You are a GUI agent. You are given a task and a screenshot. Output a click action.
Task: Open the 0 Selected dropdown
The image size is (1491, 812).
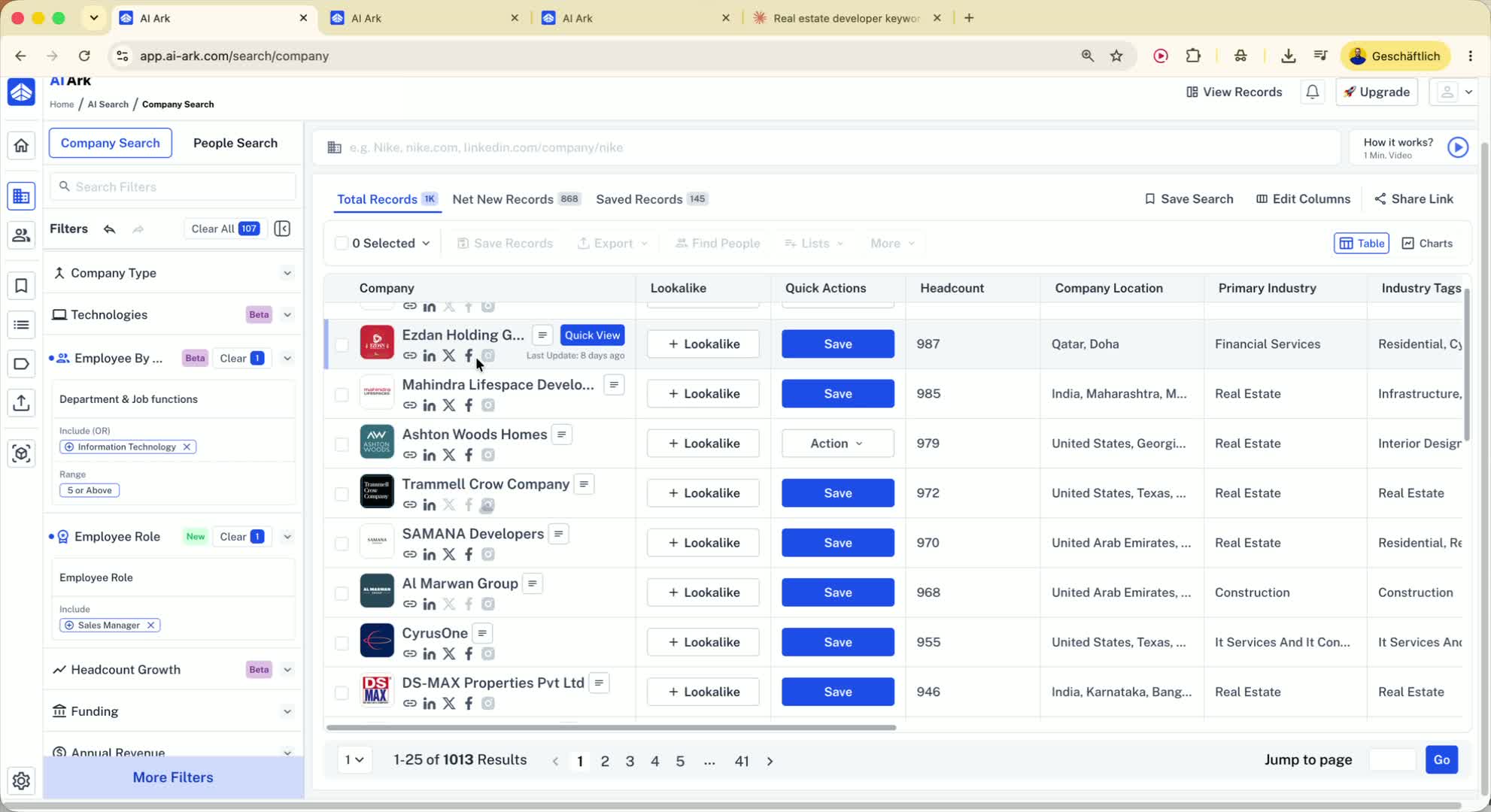(x=391, y=243)
